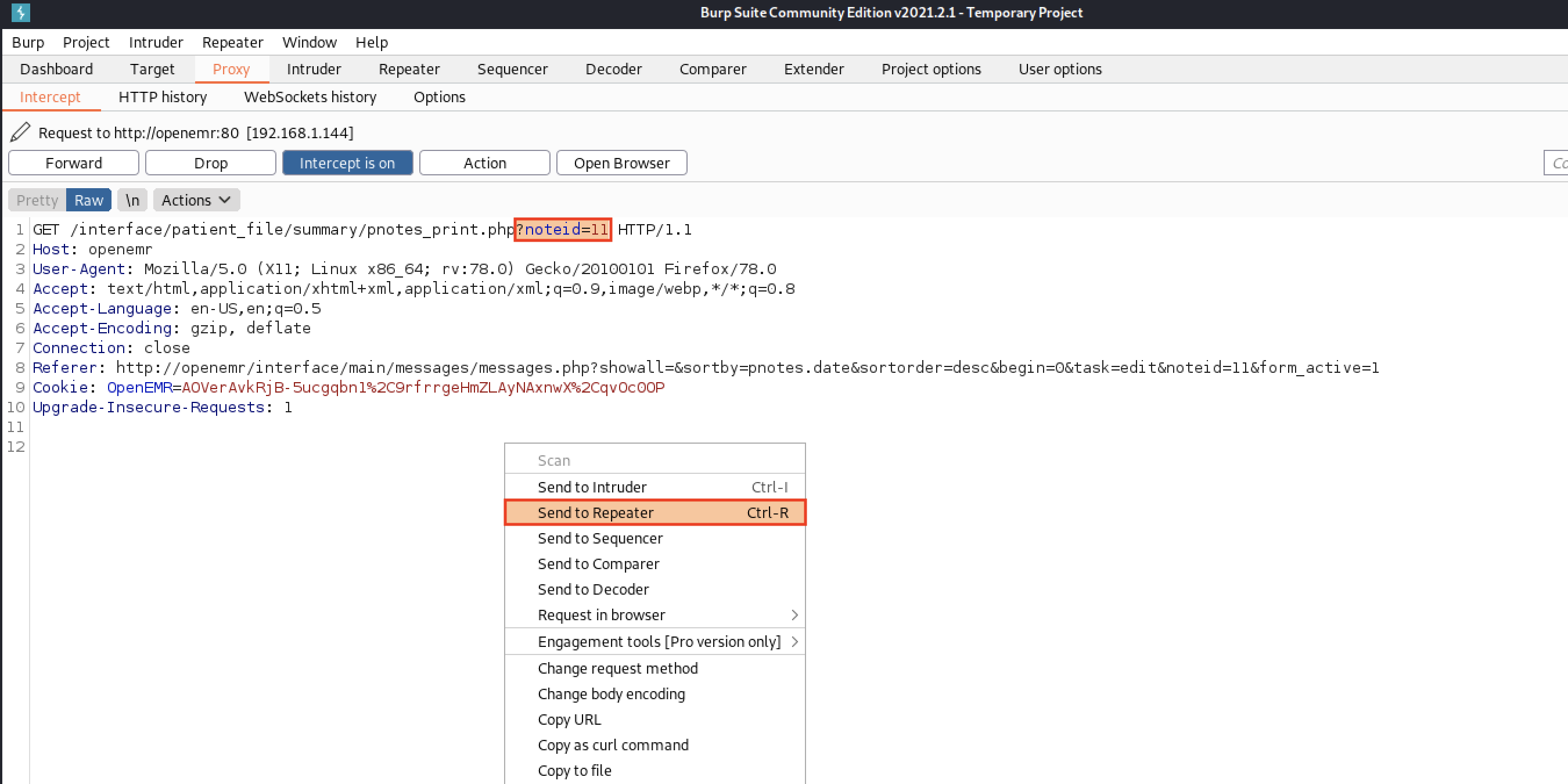
Task: Click the Burp Suite logo icon
Action: click(x=20, y=12)
